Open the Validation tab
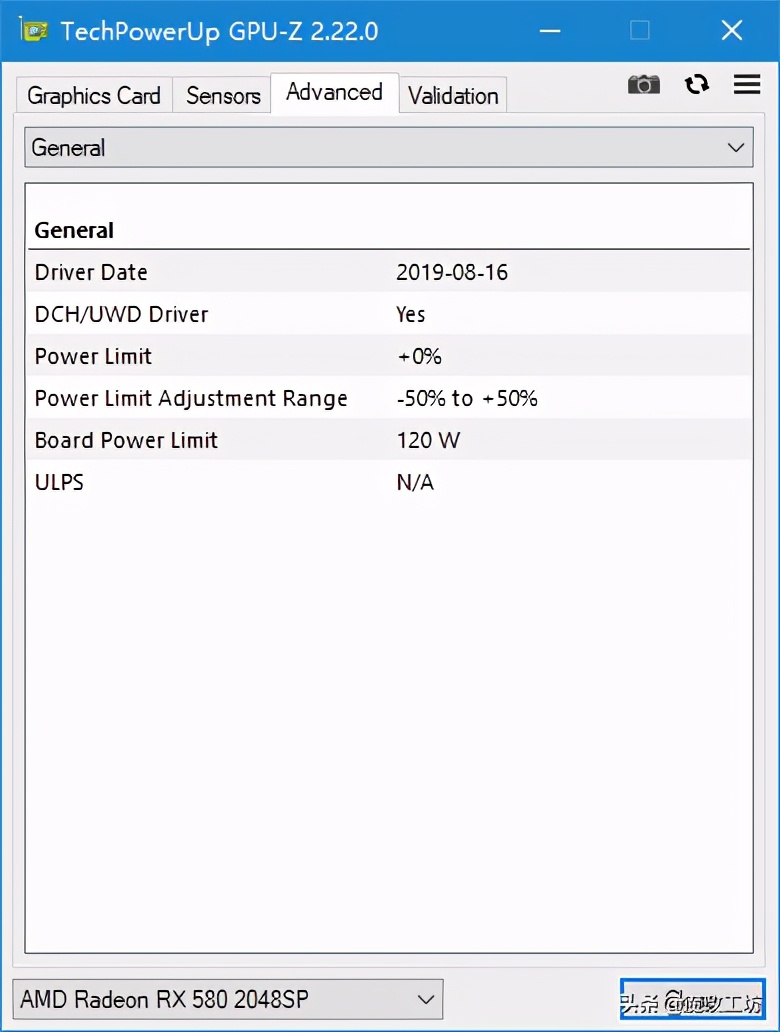Screen dimensions: 780x1032 [x=453, y=96]
